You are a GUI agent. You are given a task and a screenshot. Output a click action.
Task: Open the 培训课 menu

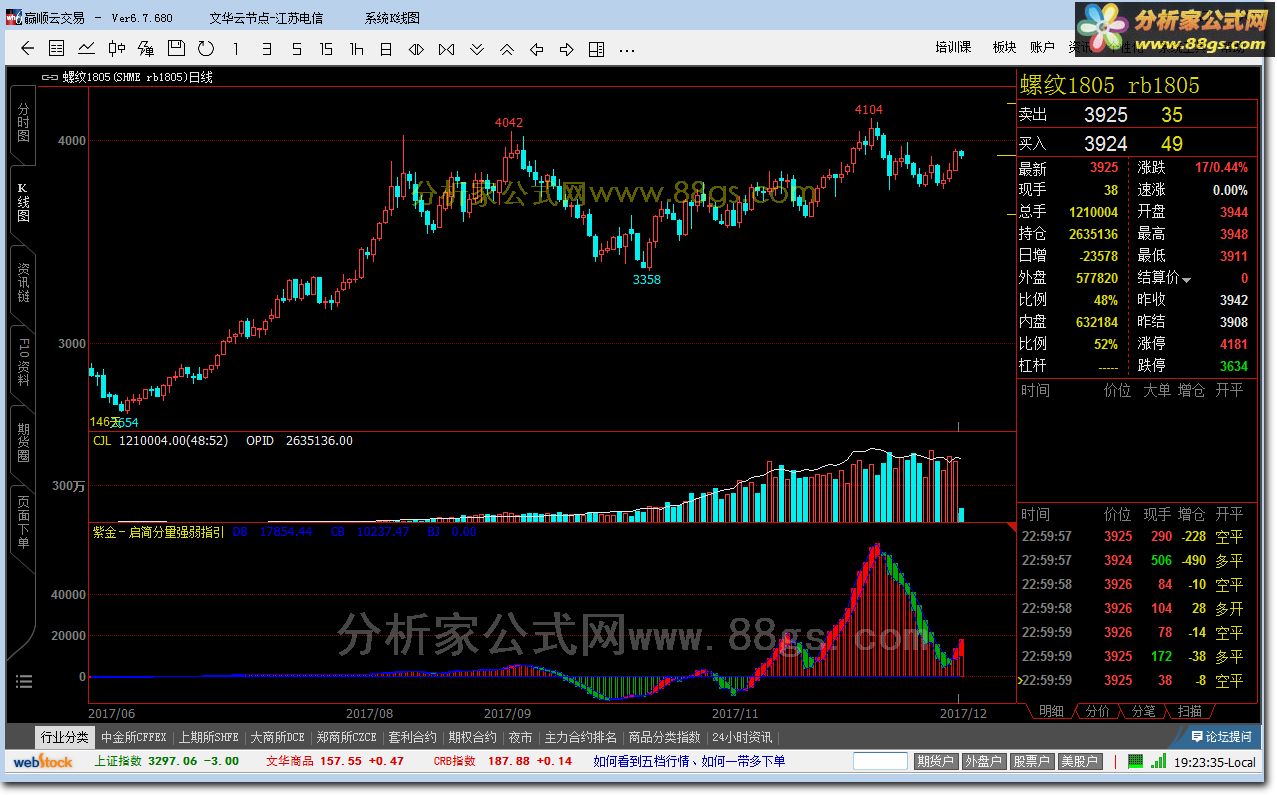pos(953,47)
